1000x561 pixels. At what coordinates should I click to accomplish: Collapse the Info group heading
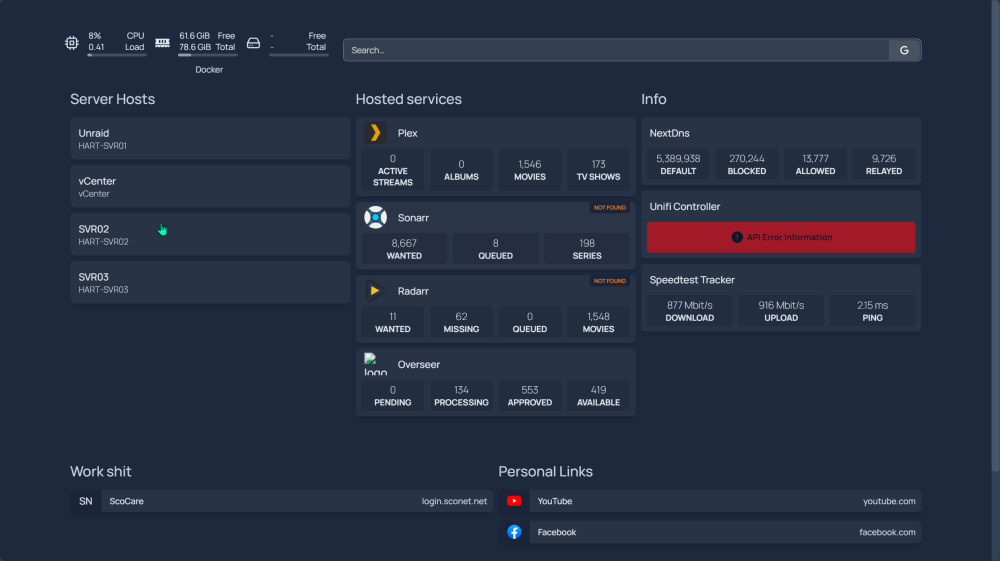(654, 99)
